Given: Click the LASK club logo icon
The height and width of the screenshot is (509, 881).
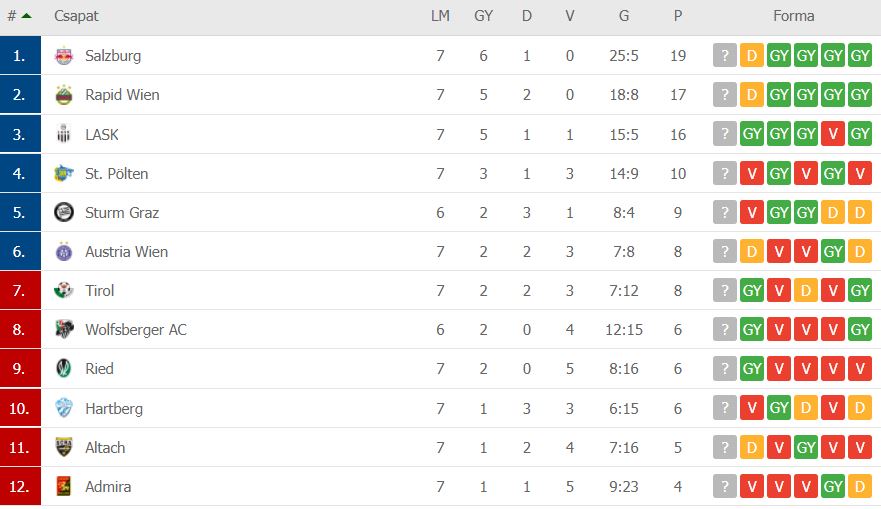Looking at the screenshot, I should click(x=64, y=134).
